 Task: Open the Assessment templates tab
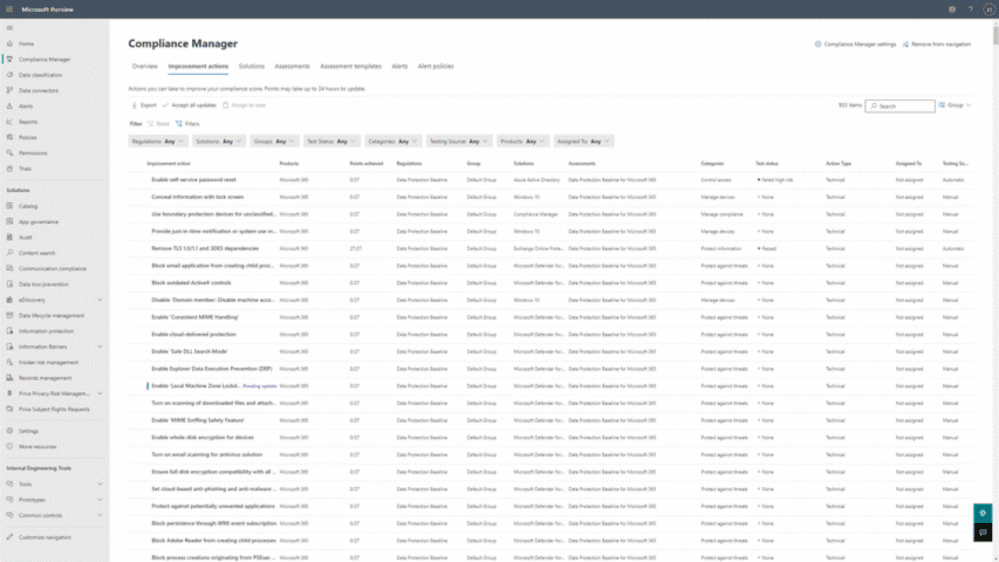[x=350, y=66]
